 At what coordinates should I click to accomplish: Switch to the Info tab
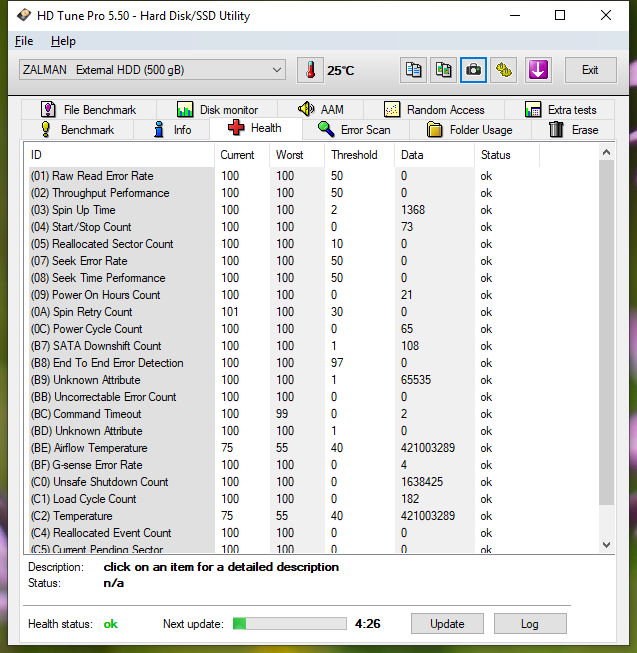(x=172, y=130)
